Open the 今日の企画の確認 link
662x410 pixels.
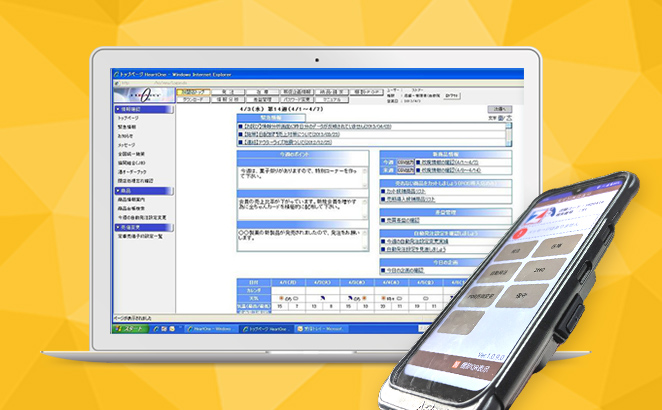[404, 270]
